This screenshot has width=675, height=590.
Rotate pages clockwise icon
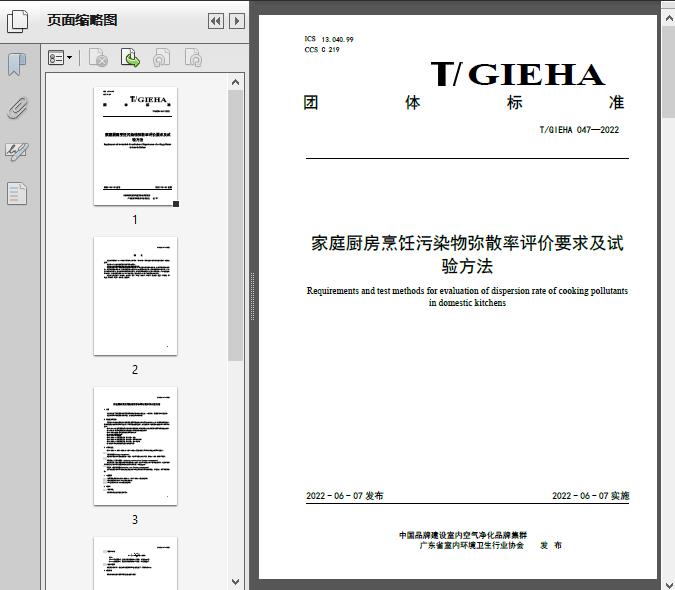[193, 57]
